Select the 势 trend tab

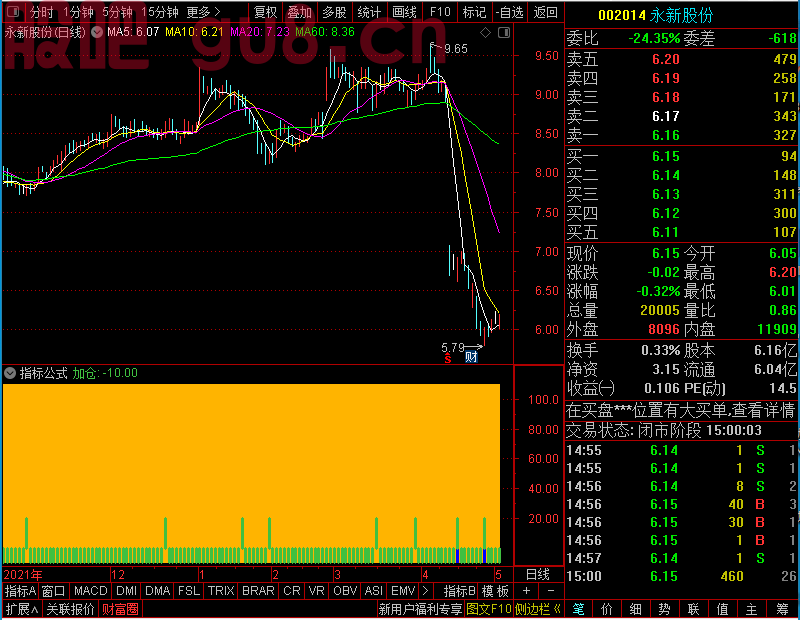point(664,609)
